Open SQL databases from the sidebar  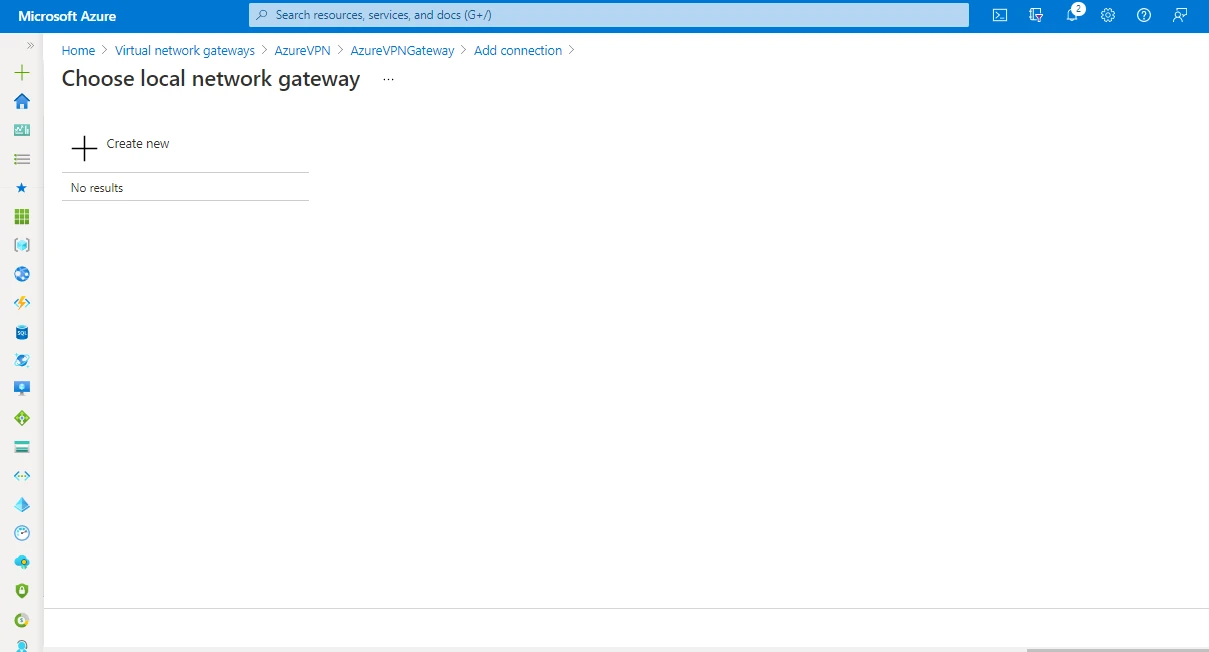(21, 332)
